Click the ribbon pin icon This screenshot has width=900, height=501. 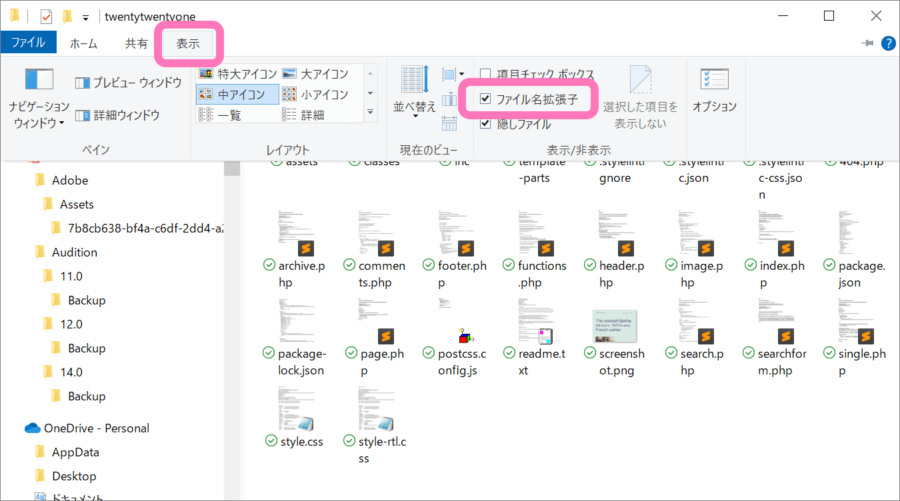pyautogui.click(x=867, y=43)
